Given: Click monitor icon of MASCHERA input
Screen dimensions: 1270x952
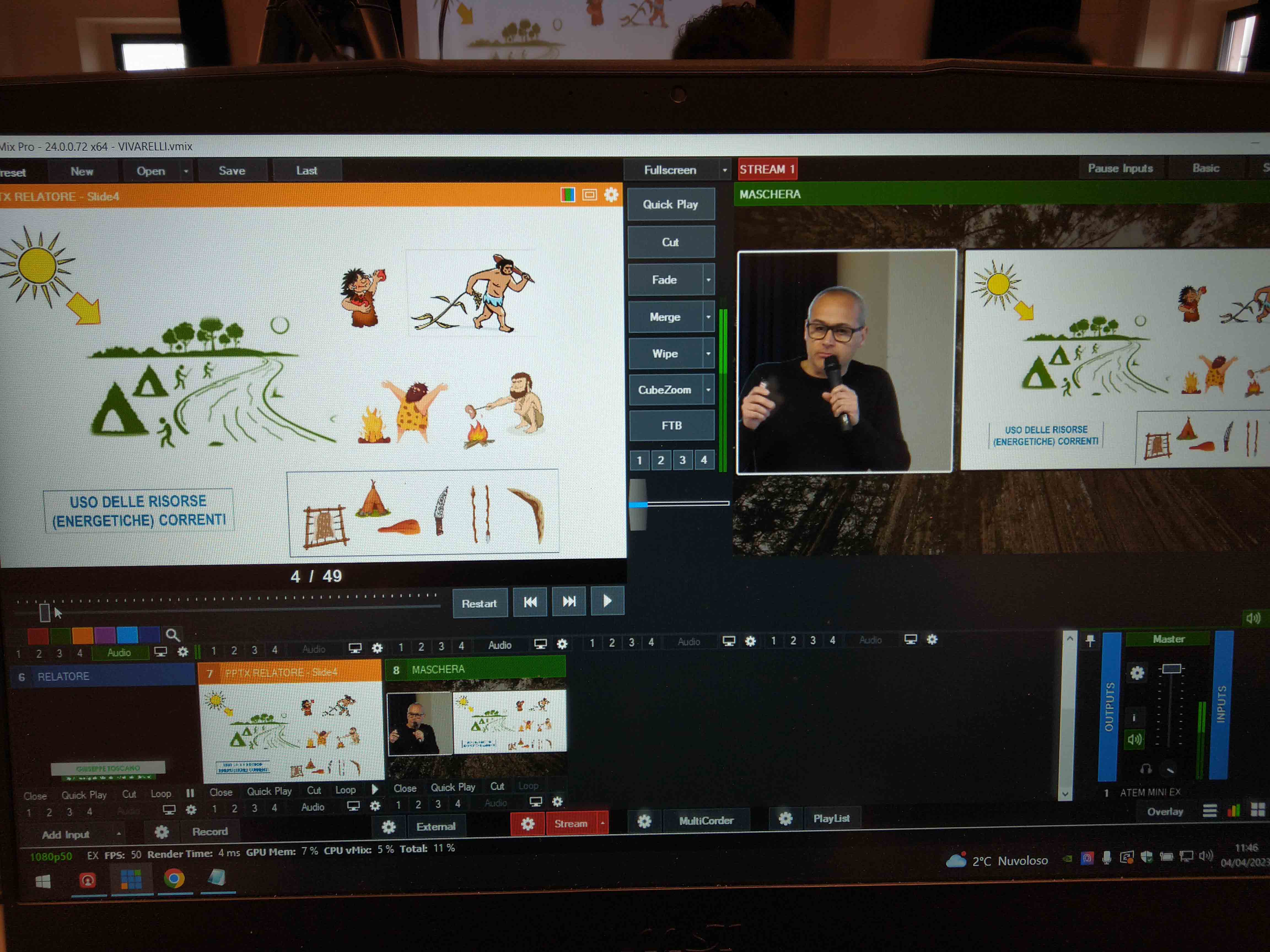Looking at the screenshot, I should click(536, 802).
